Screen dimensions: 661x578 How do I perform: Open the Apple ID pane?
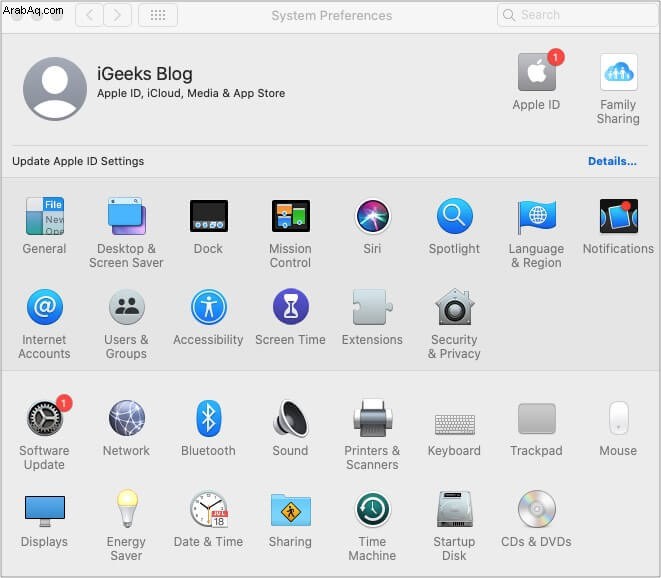(x=537, y=73)
